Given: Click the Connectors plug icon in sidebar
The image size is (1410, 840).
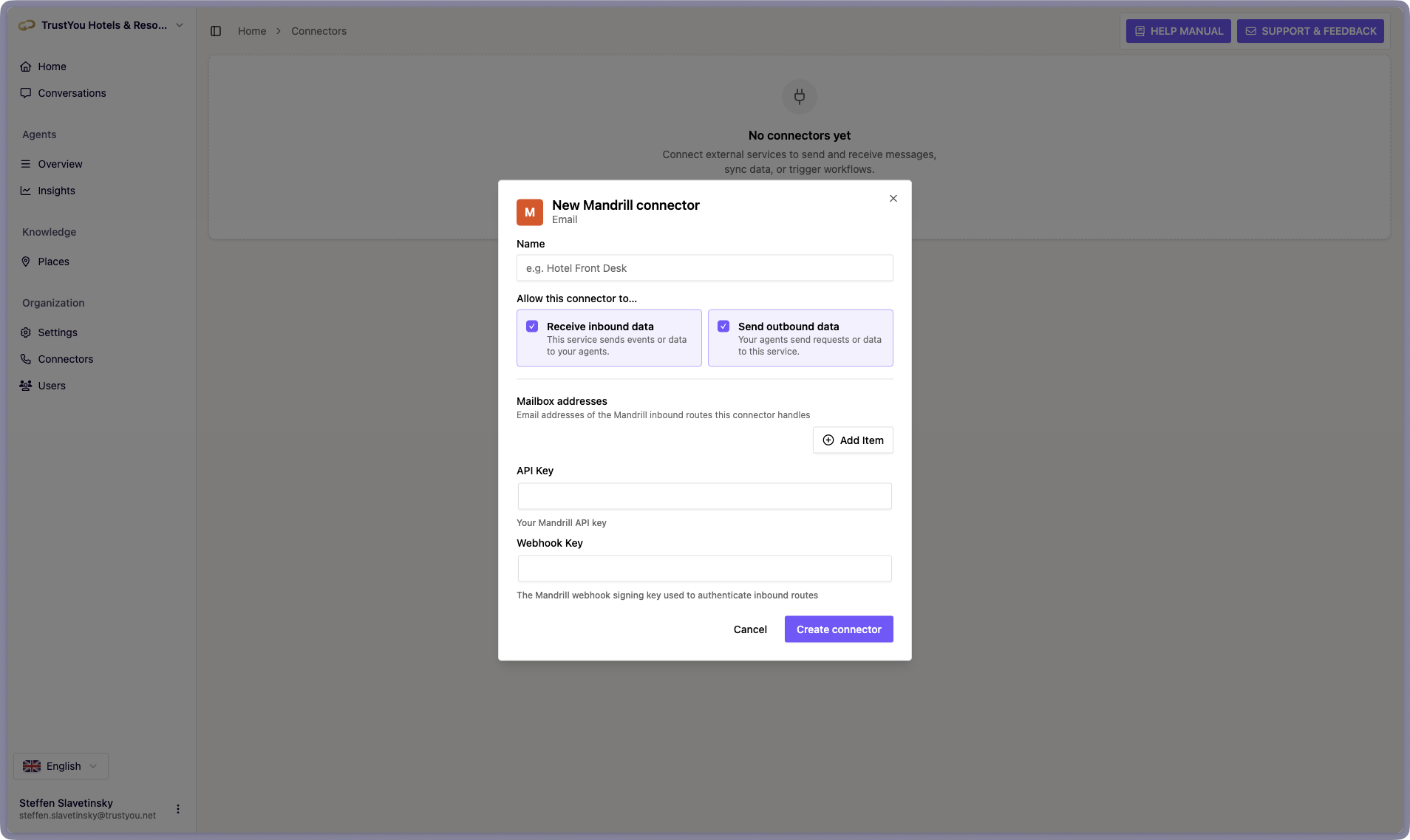Looking at the screenshot, I should [26, 359].
